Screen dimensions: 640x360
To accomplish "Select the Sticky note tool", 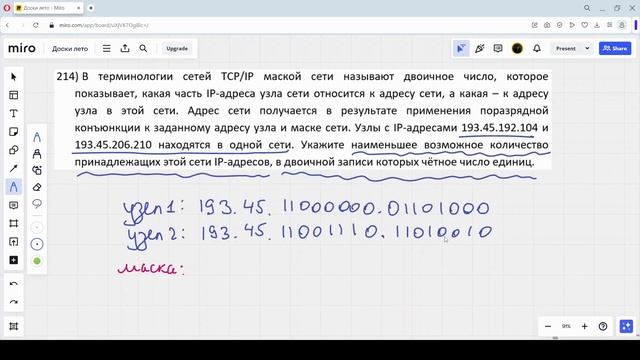I will [13, 132].
